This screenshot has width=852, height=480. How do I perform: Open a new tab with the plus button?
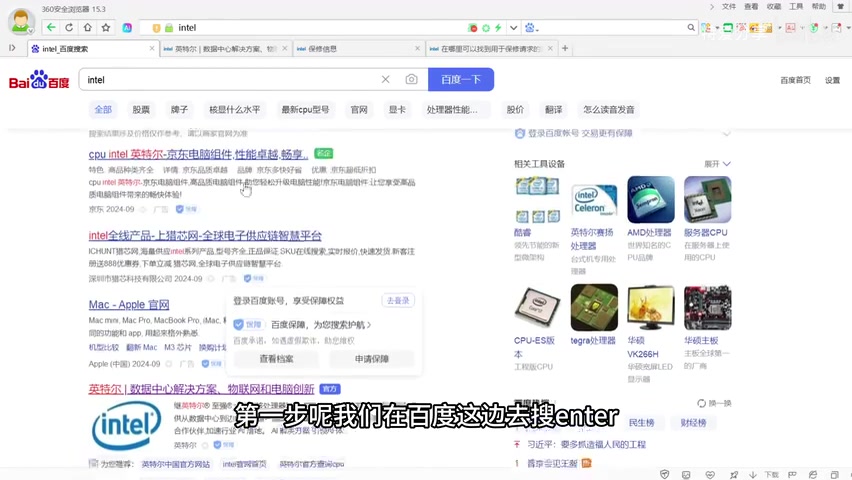coord(565,48)
